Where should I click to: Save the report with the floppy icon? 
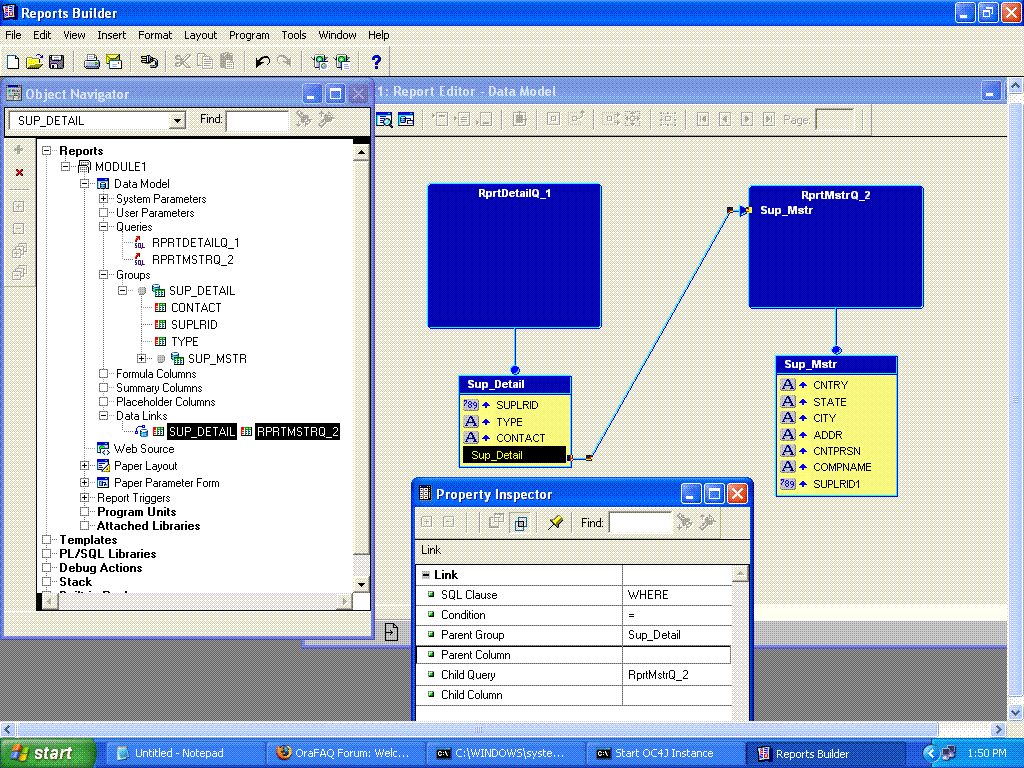[57, 62]
